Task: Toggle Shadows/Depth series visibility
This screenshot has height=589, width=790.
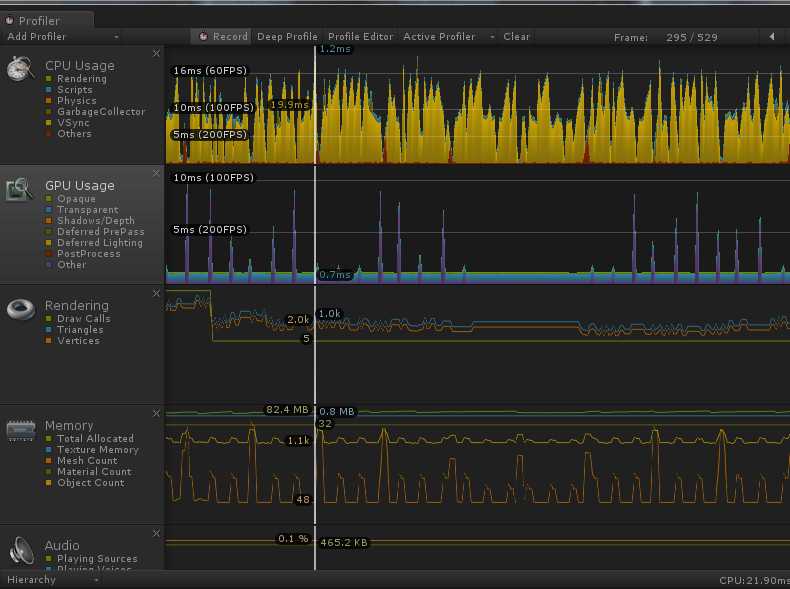Action: pyautogui.click(x=49, y=221)
